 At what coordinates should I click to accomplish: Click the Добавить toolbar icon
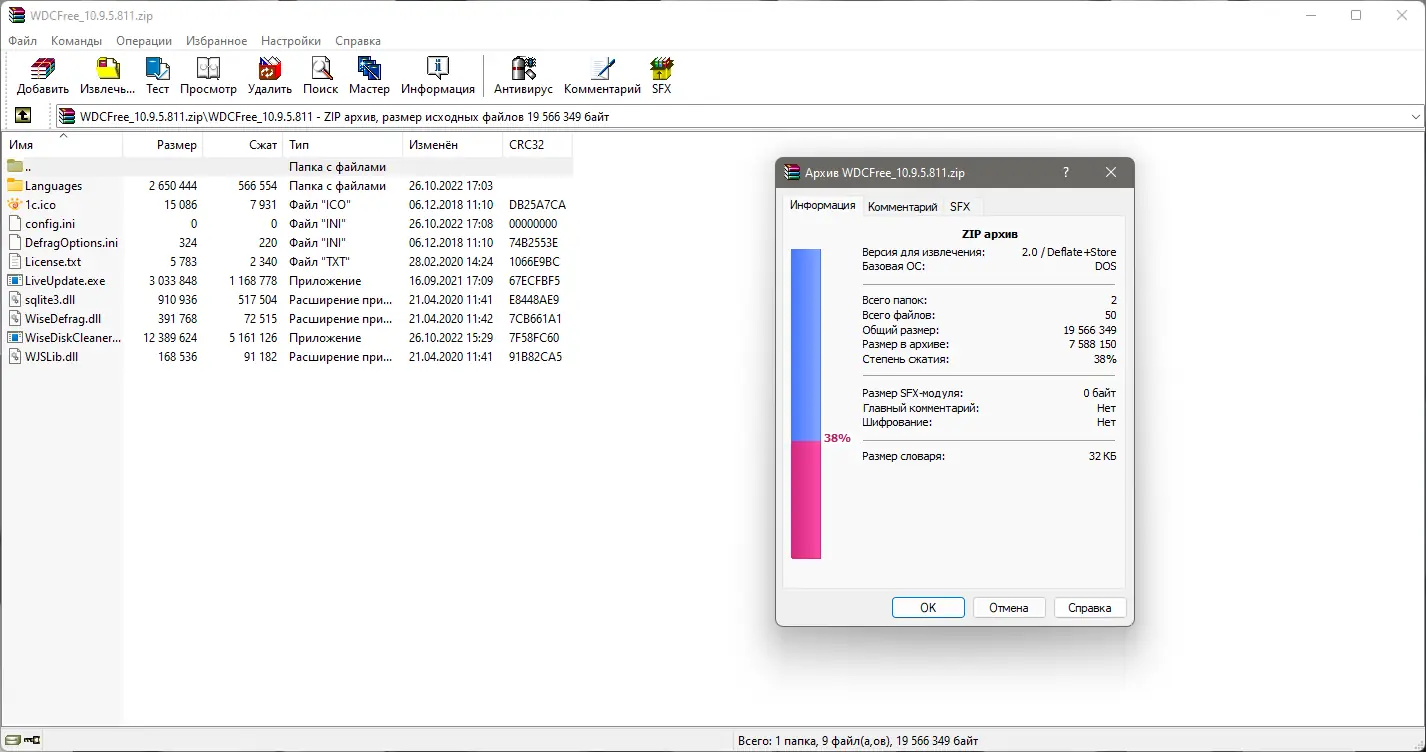tap(42, 76)
